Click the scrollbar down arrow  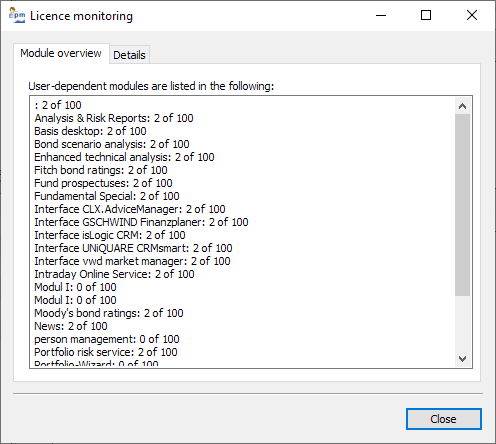click(x=462, y=359)
